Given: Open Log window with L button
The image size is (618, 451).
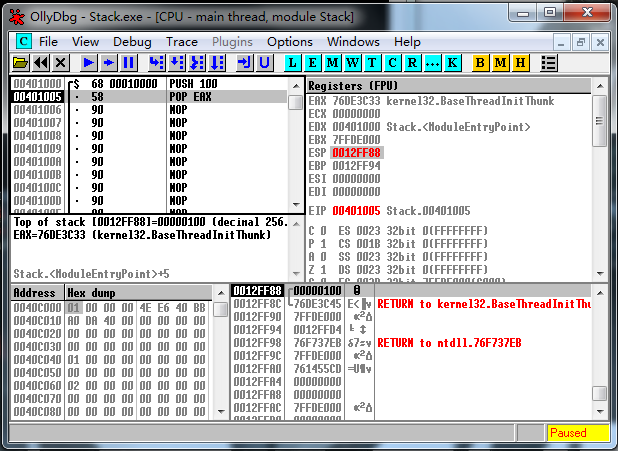Looking at the screenshot, I should tap(292, 63).
